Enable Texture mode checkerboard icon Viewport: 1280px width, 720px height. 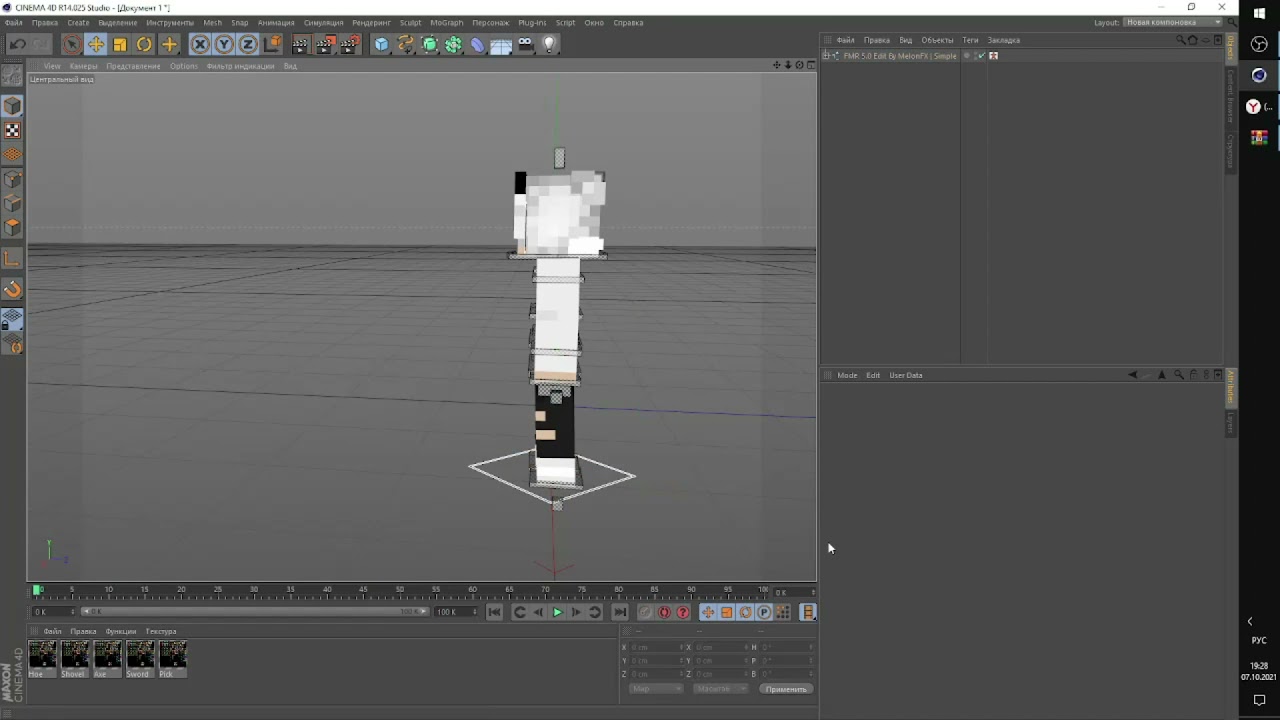pos(12,130)
